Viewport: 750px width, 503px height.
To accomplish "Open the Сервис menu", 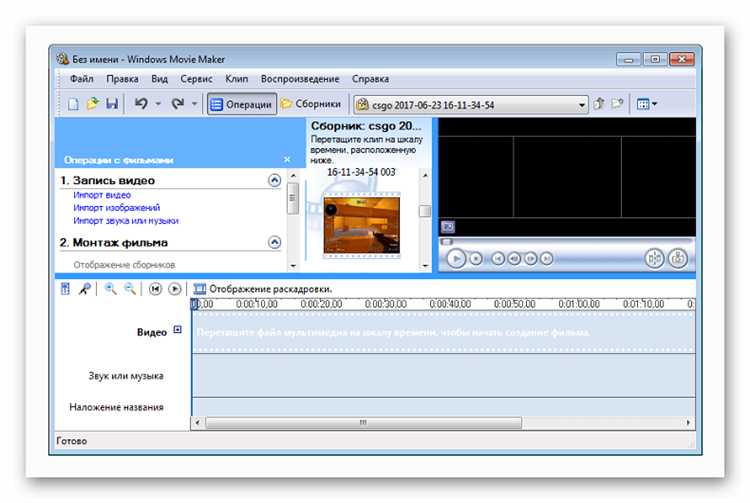I will point(196,79).
